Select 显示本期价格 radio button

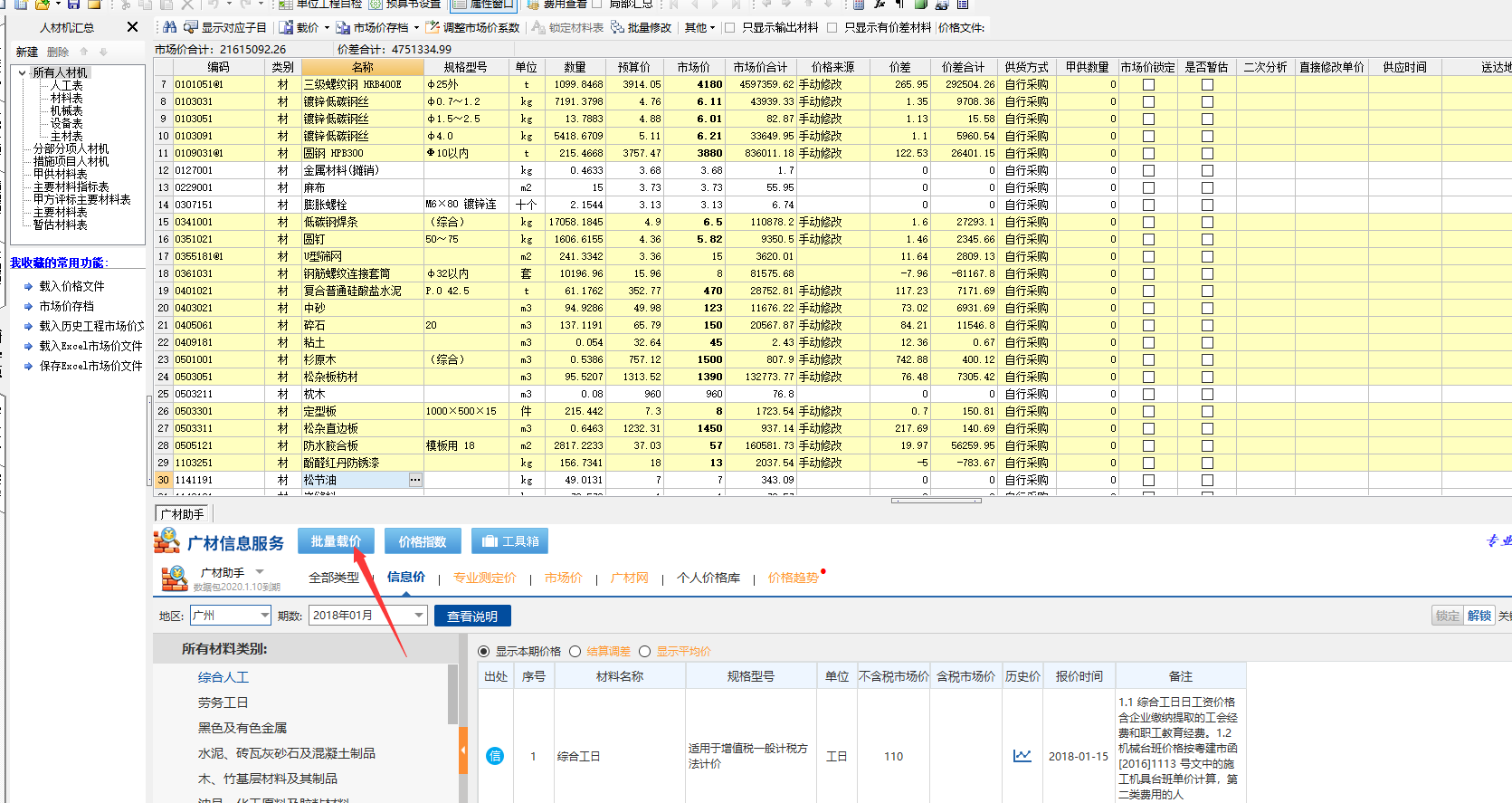(484, 651)
